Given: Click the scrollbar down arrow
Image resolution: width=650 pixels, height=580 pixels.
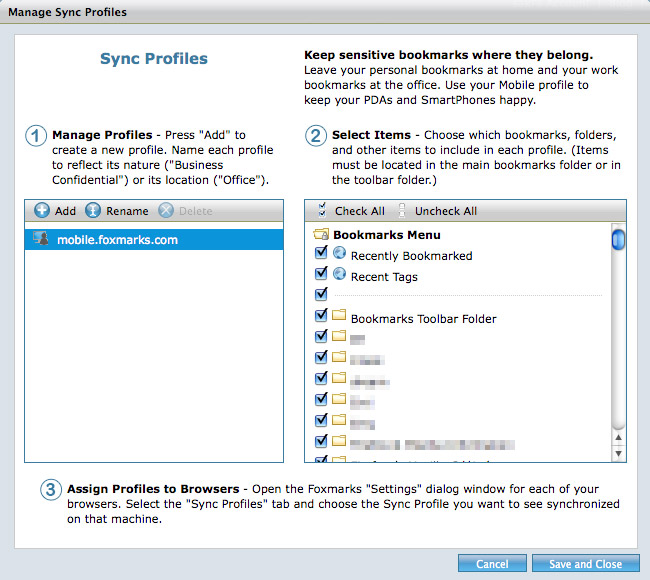Looking at the screenshot, I should click(618, 453).
